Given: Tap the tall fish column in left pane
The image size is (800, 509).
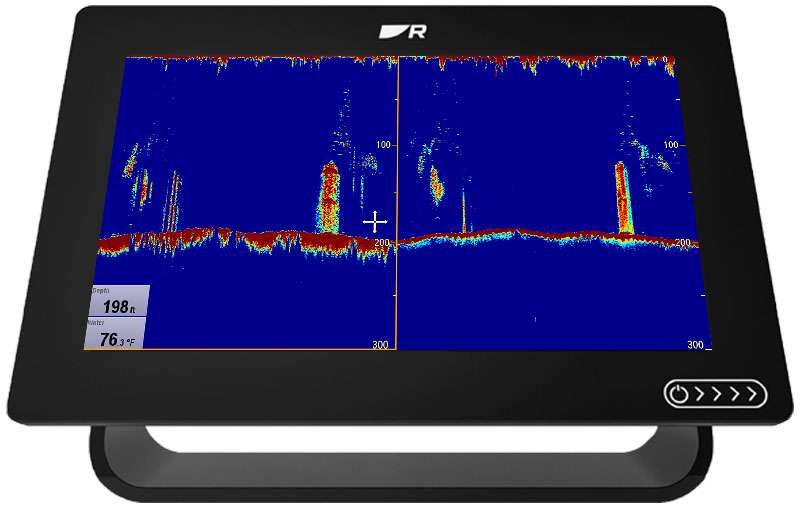Looking at the screenshot, I should click(x=329, y=198).
